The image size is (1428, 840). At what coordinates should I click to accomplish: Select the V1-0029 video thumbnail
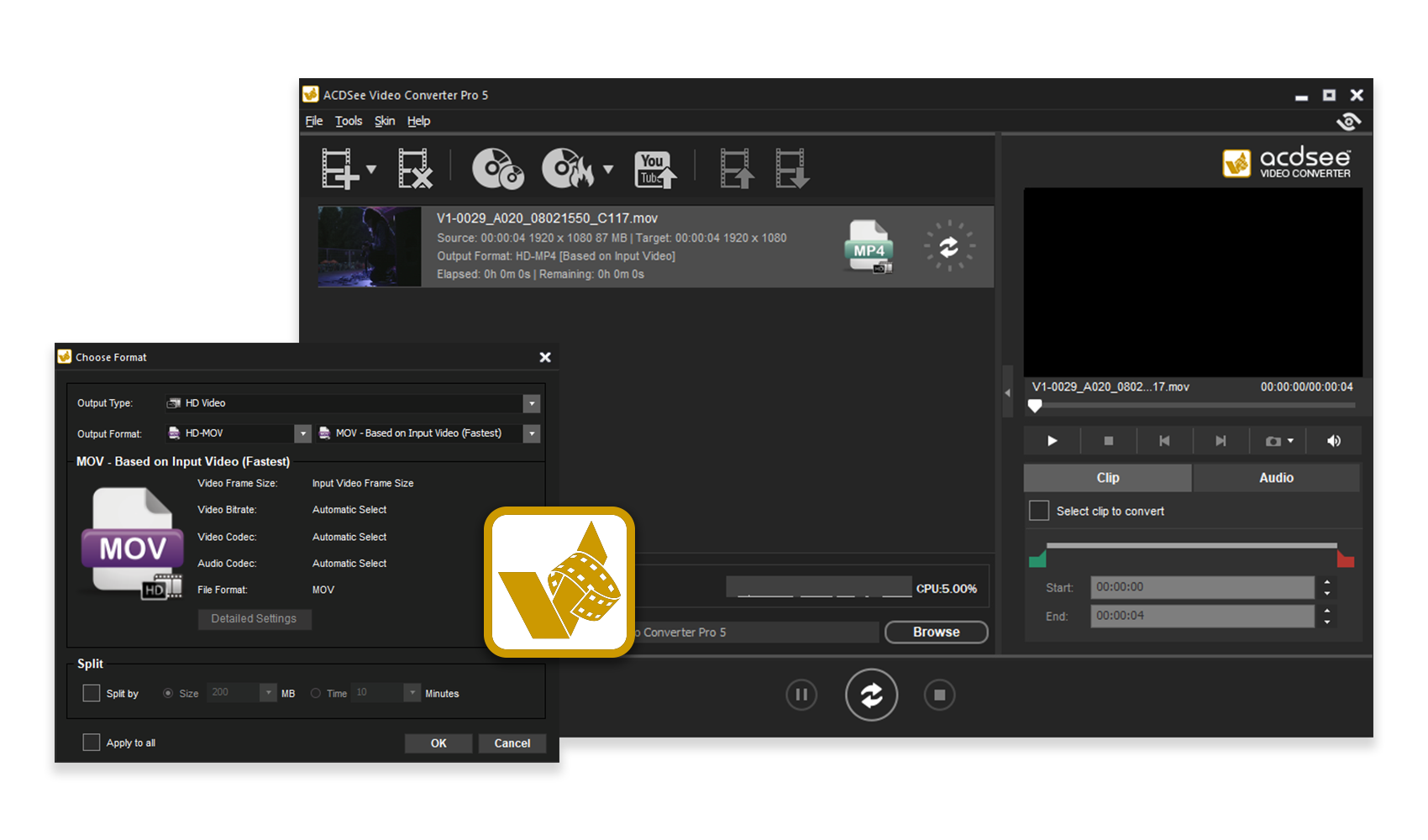point(370,247)
